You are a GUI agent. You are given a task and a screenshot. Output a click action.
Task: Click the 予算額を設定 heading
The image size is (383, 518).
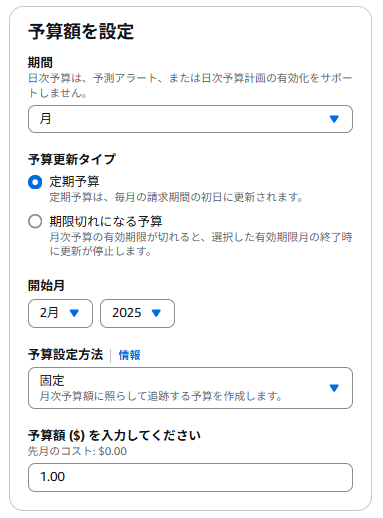tap(81, 32)
